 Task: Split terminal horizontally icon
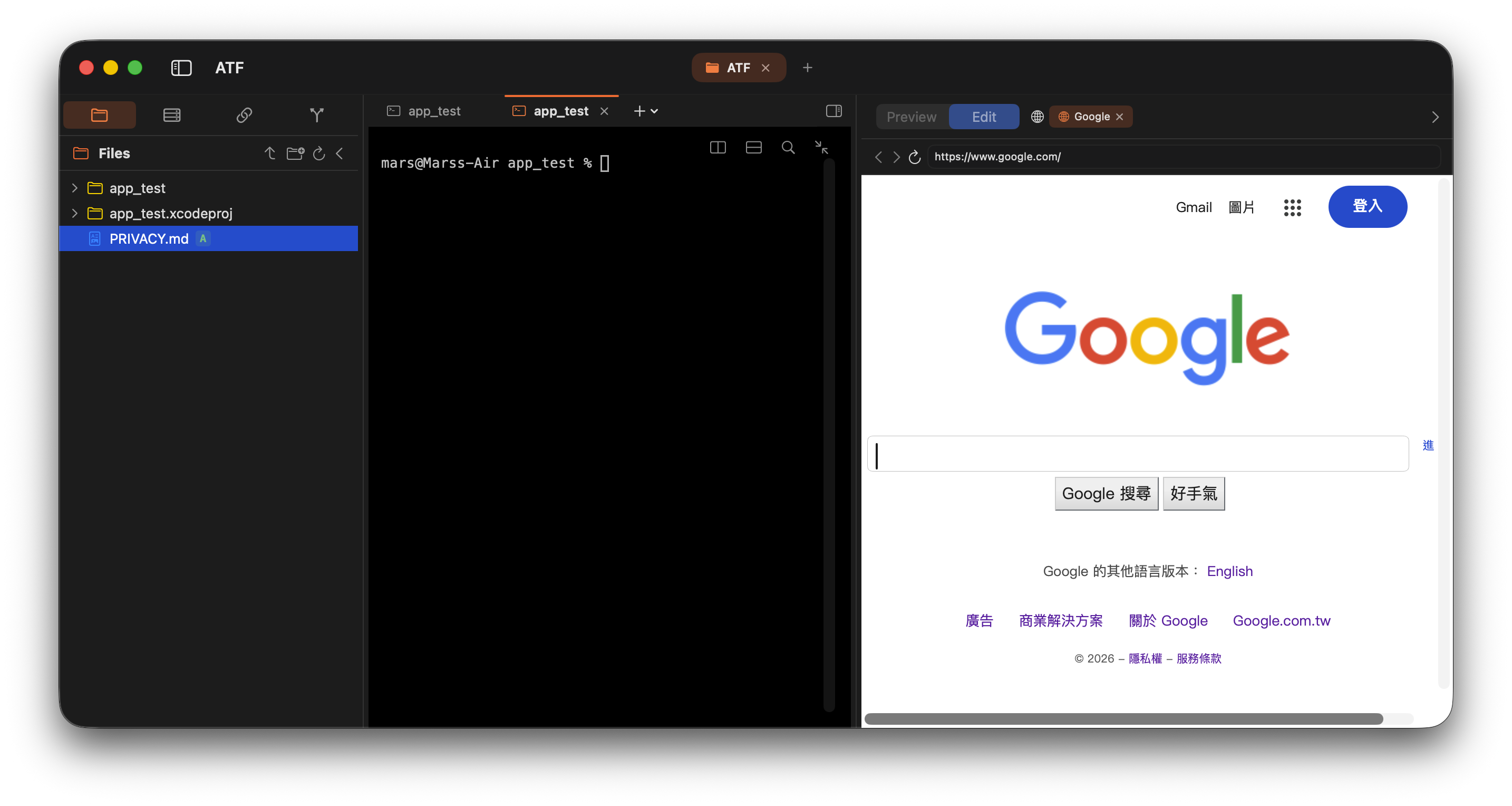(754, 148)
